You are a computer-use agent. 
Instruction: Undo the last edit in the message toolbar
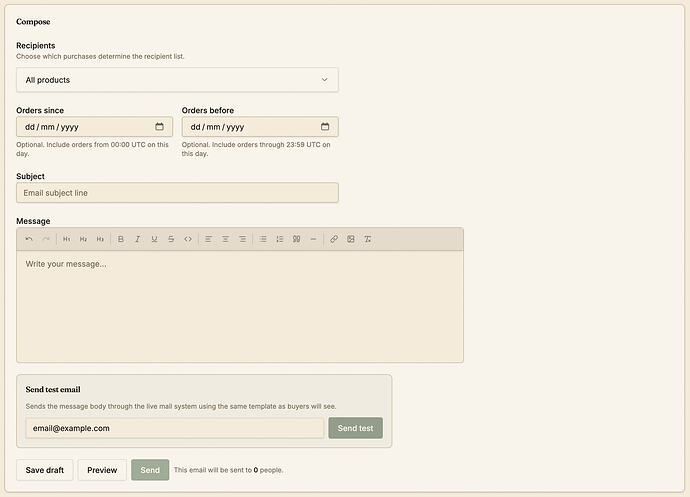coord(29,239)
